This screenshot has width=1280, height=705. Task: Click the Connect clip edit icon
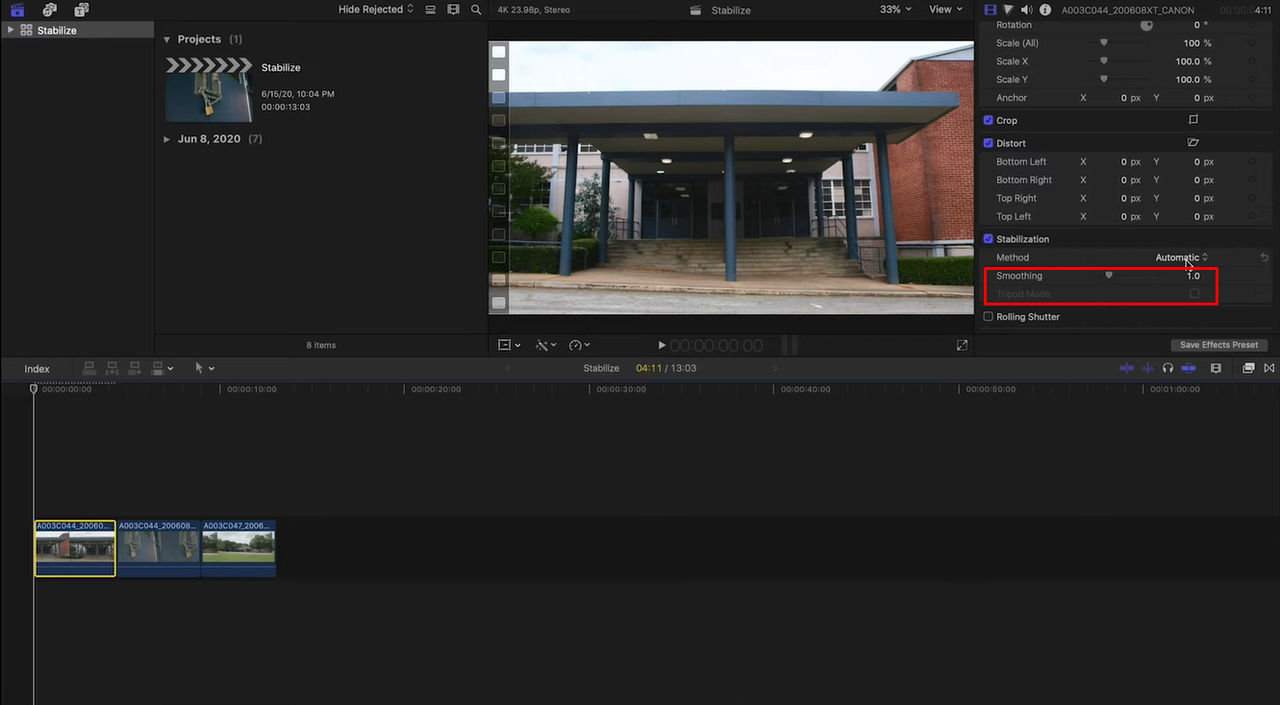point(89,368)
